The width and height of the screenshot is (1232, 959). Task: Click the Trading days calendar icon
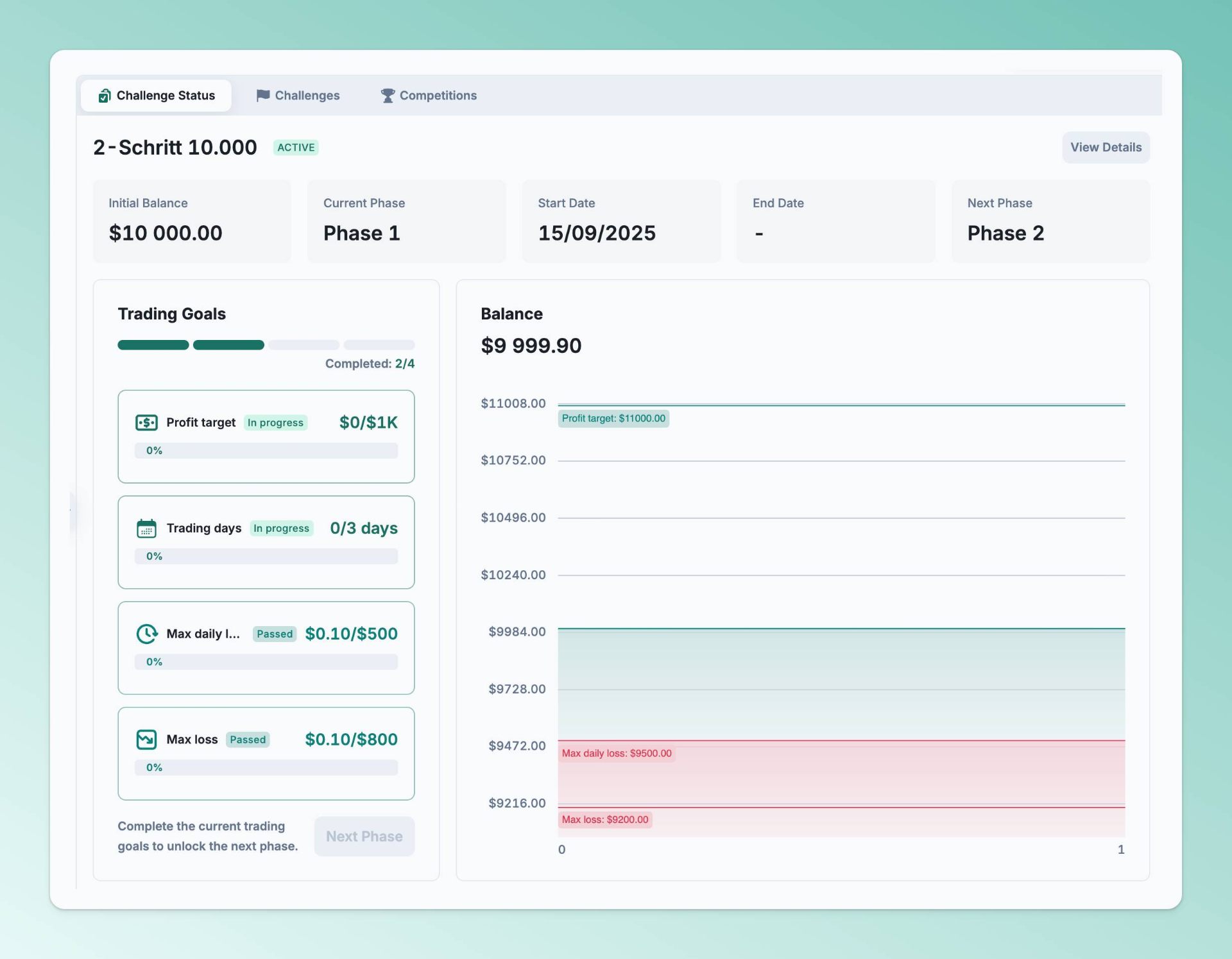pyautogui.click(x=146, y=529)
